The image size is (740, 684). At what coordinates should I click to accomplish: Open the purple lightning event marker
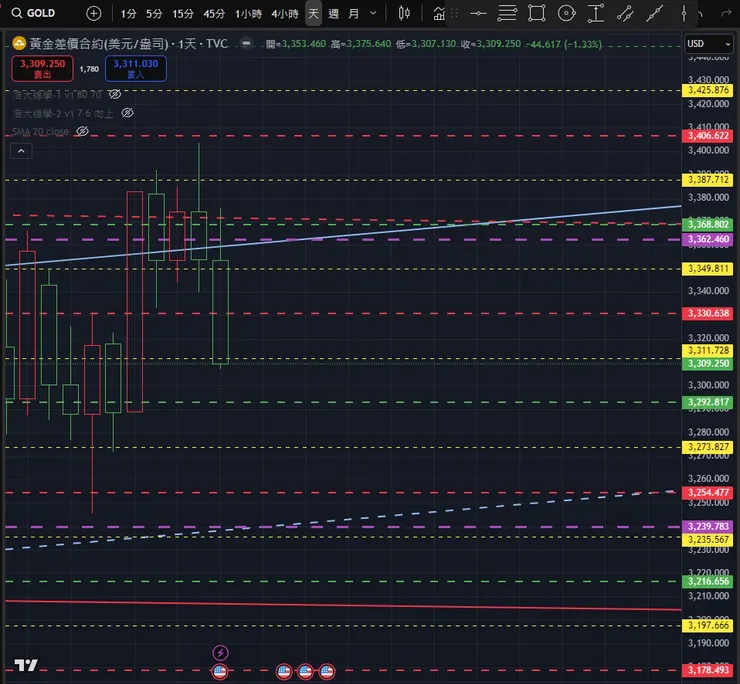coord(220,653)
